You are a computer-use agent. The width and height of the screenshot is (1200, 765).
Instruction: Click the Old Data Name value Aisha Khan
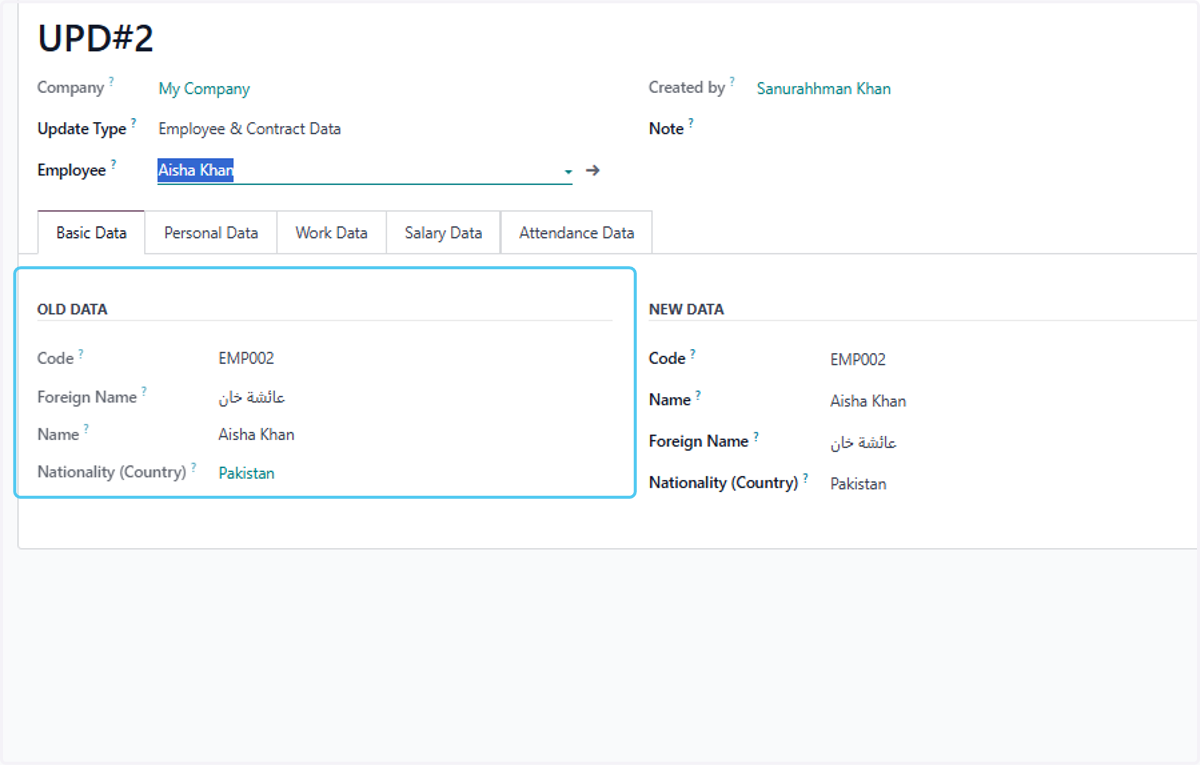point(256,435)
